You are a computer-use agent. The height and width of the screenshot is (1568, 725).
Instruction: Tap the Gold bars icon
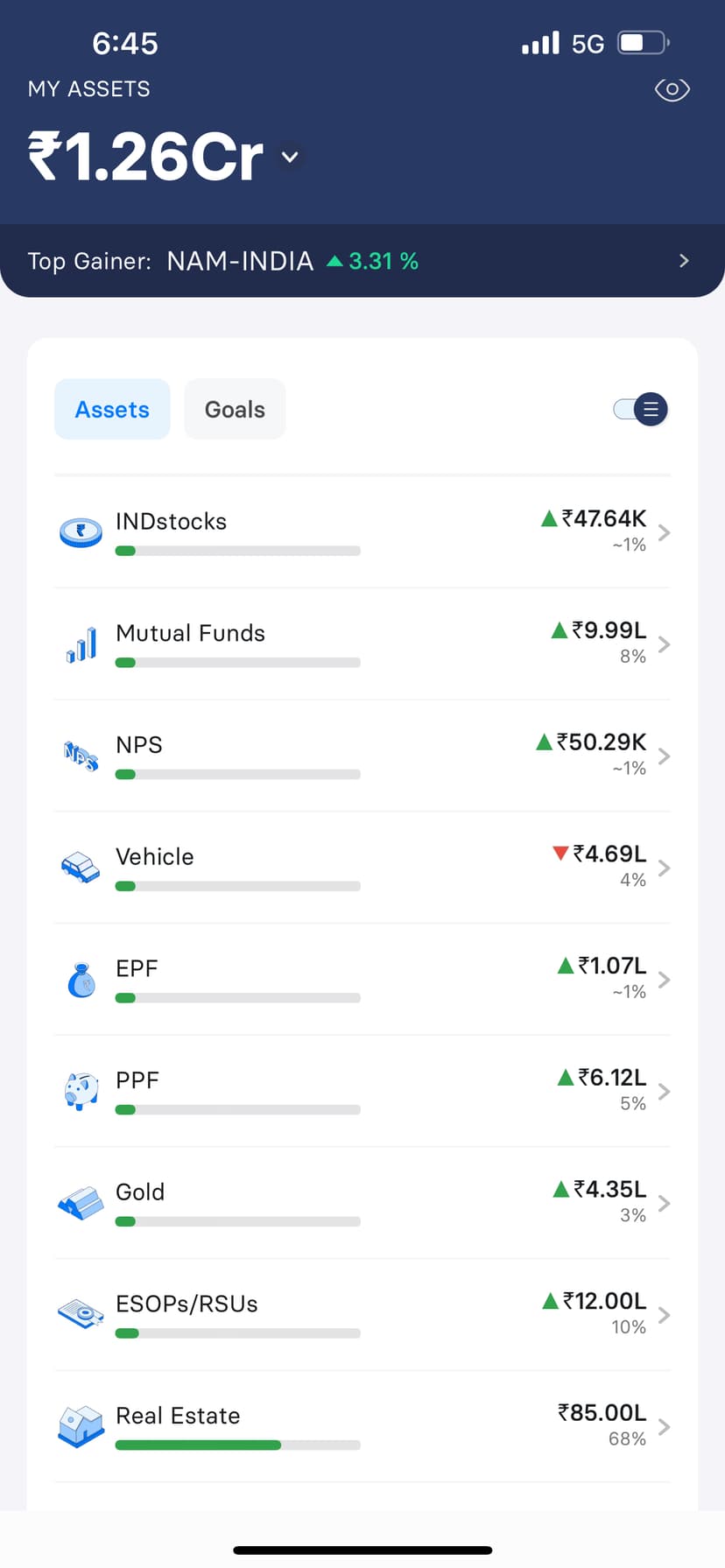(x=81, y=1203)
